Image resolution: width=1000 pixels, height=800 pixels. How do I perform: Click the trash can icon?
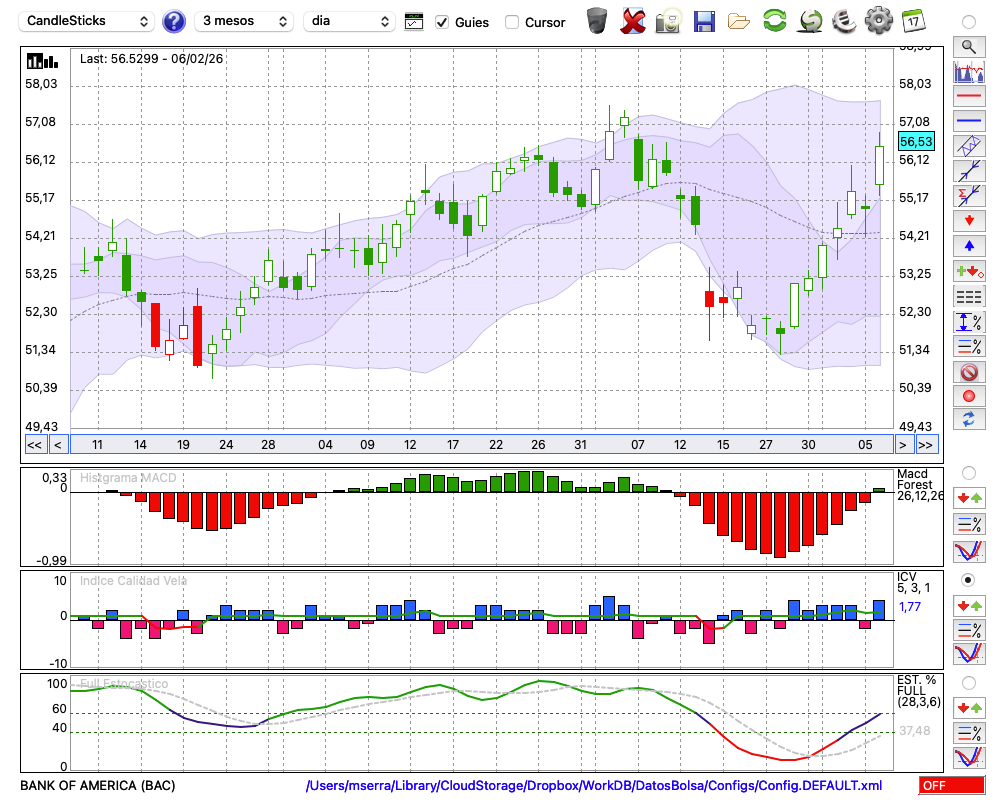click(597, 21)
